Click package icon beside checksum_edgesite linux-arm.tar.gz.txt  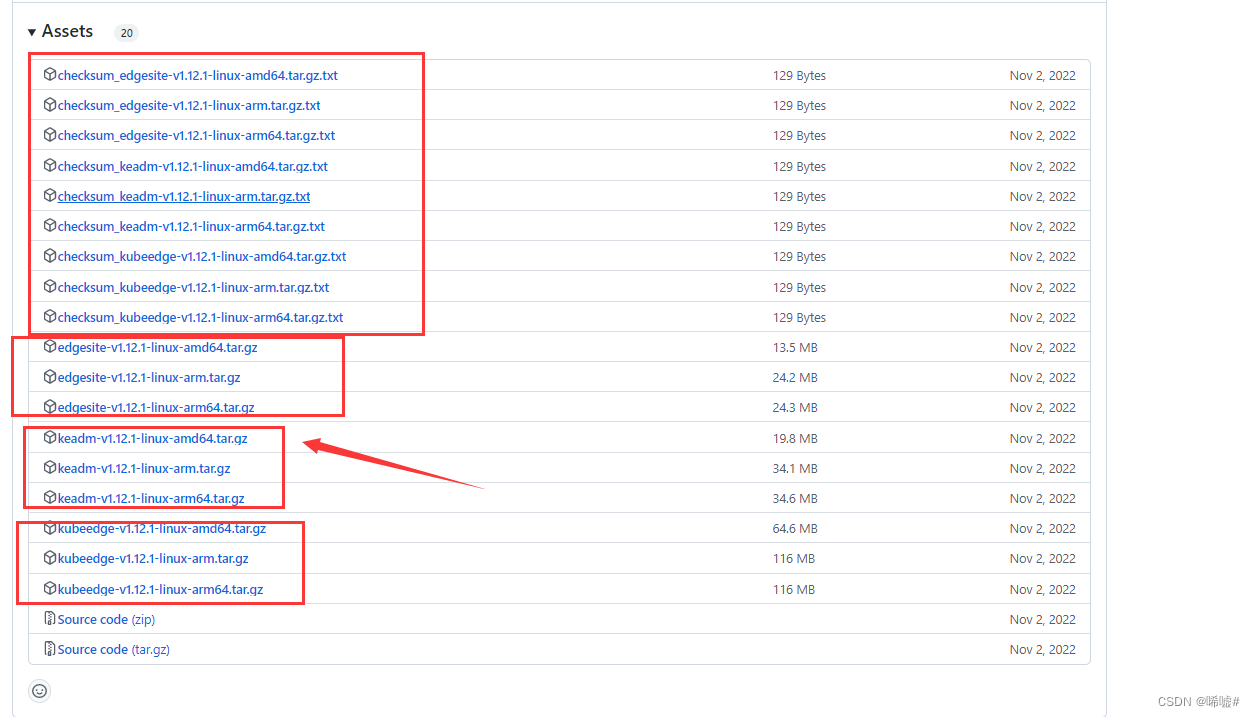50,105
